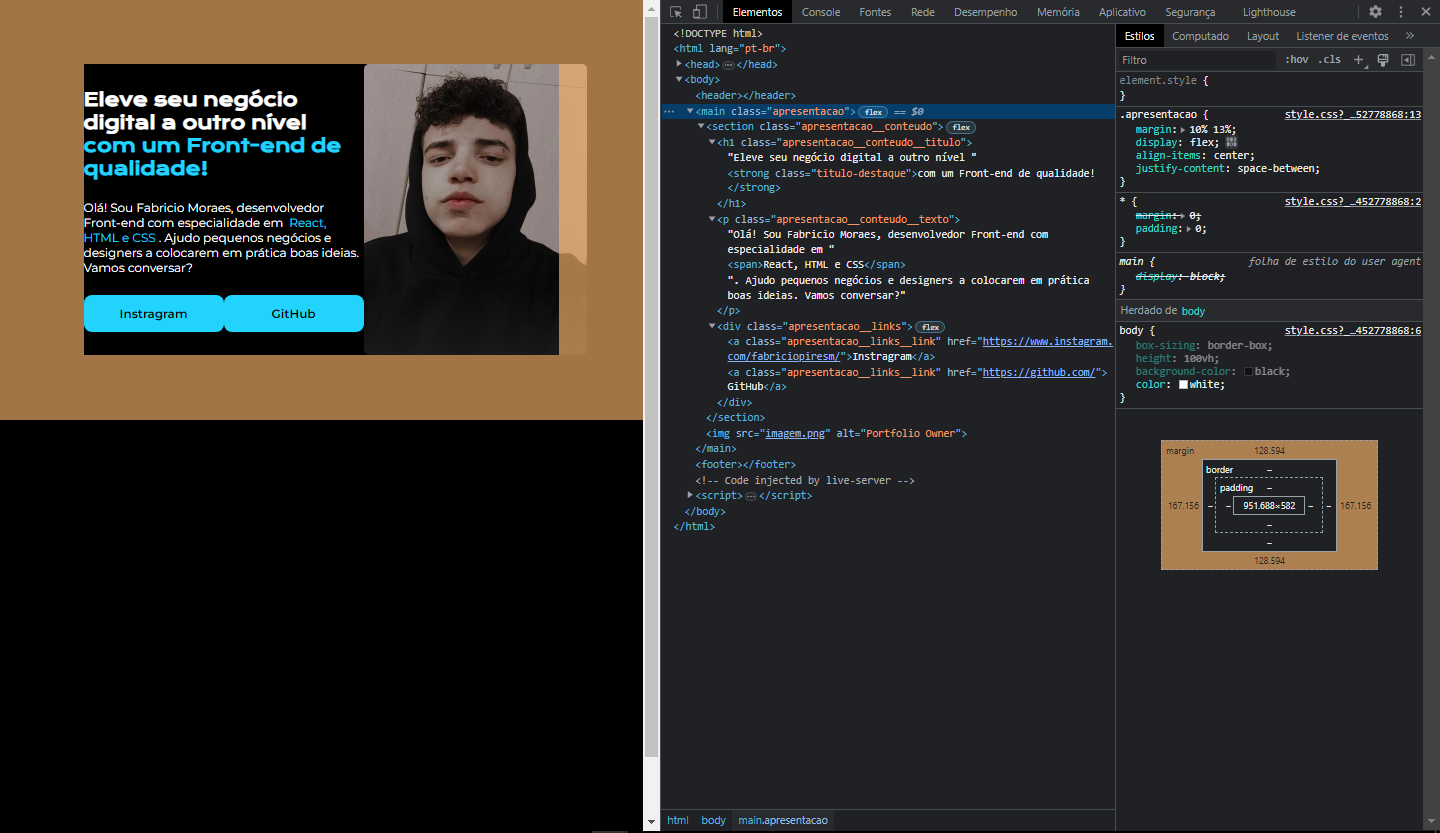Toggle the device toolbar icon
The width and height of the screenshot is (1440, 833).
[x=699, y=12]
